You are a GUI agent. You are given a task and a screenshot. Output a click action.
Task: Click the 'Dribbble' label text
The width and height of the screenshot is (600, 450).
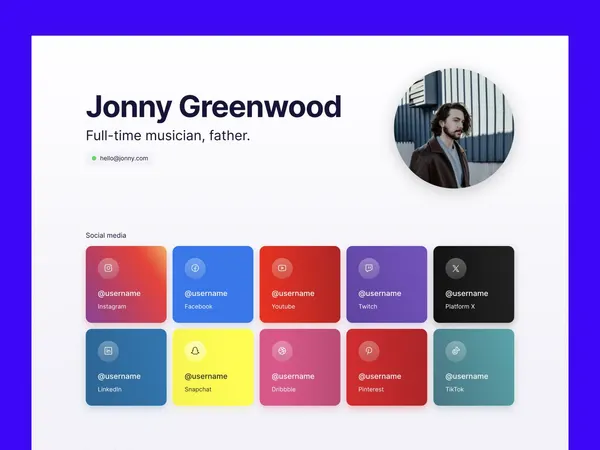tap(284, 389)
